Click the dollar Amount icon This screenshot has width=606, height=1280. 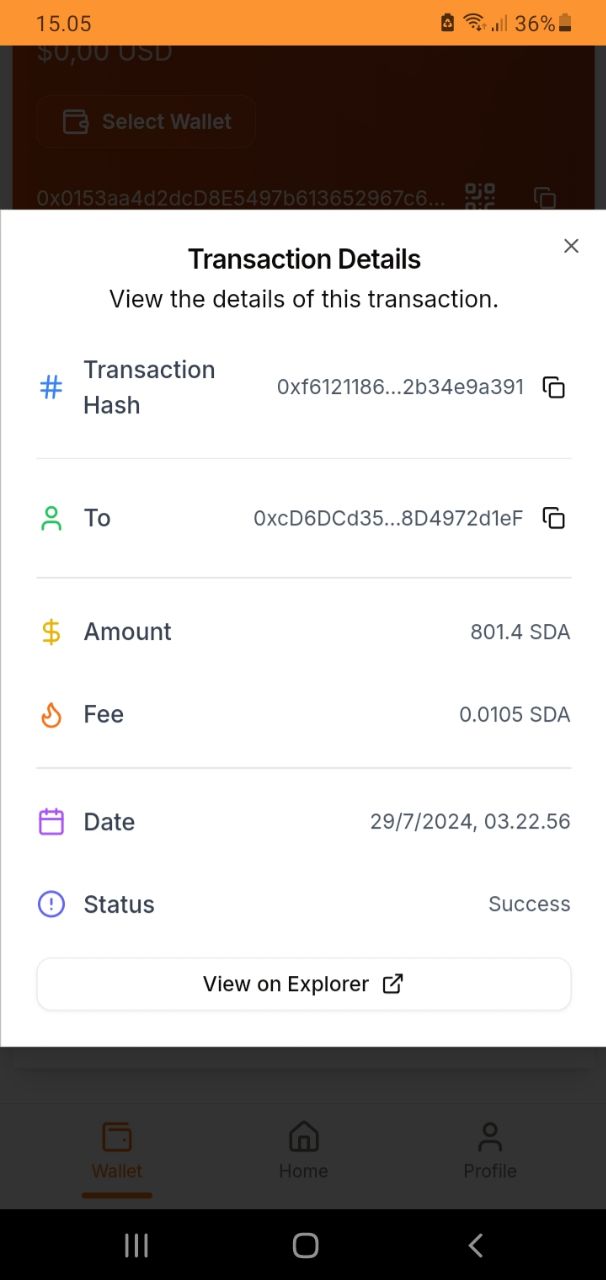[x=51, y=632]
